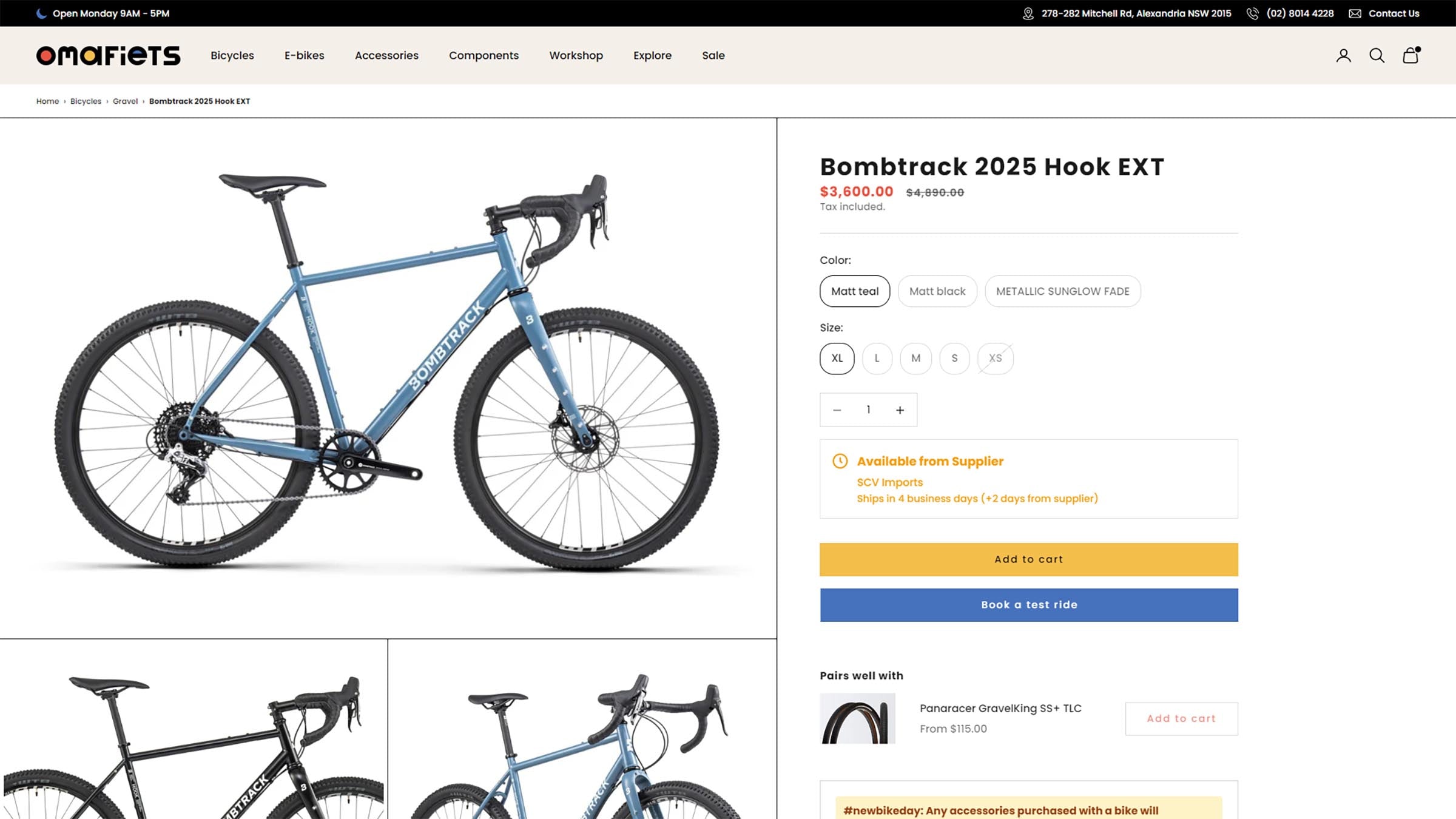
Task: Open the Panaracer GravelKing tire thumbnail
Action: (857, 718)
